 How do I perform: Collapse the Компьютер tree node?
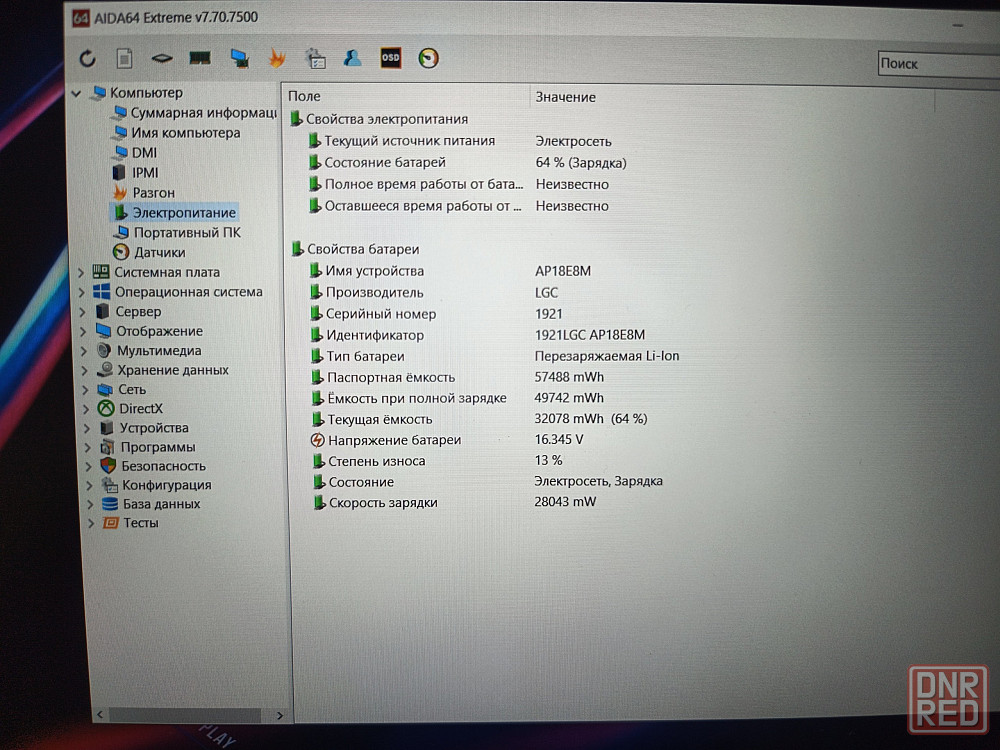click(x=76, y=93)
